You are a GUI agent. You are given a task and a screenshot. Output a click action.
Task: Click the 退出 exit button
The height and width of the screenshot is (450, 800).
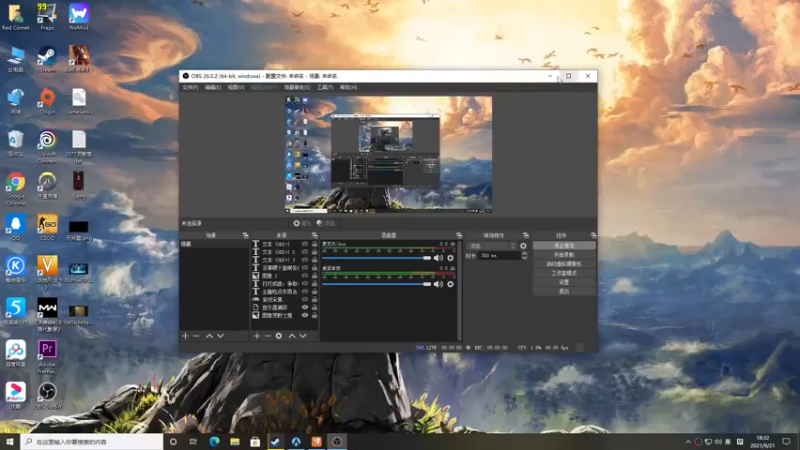coord(564,291)
